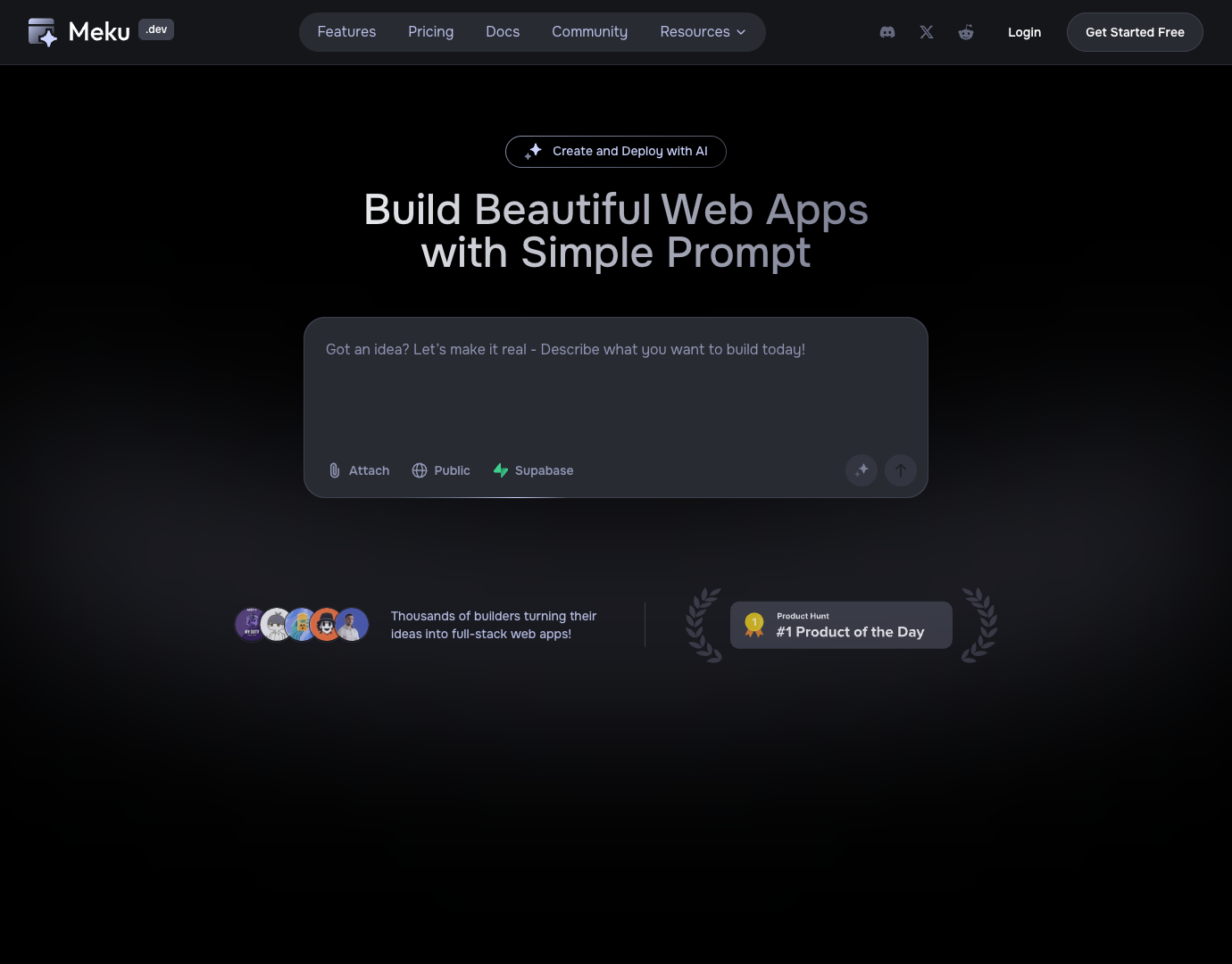Open the Discord community icon

(x=887, y=32)
